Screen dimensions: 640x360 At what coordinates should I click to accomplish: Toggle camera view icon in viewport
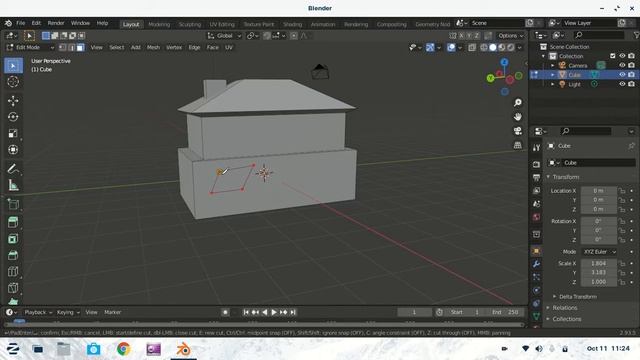tap(518, 131)
